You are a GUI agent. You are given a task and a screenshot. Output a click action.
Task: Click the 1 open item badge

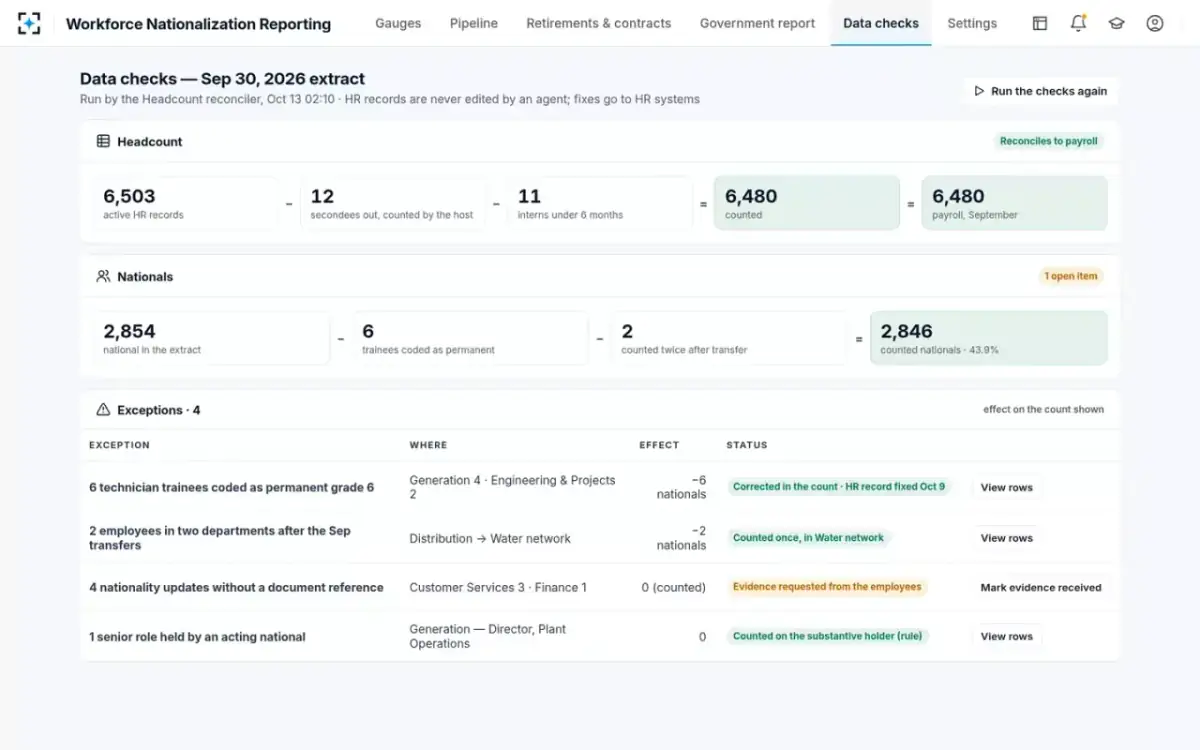[1071, 276]
